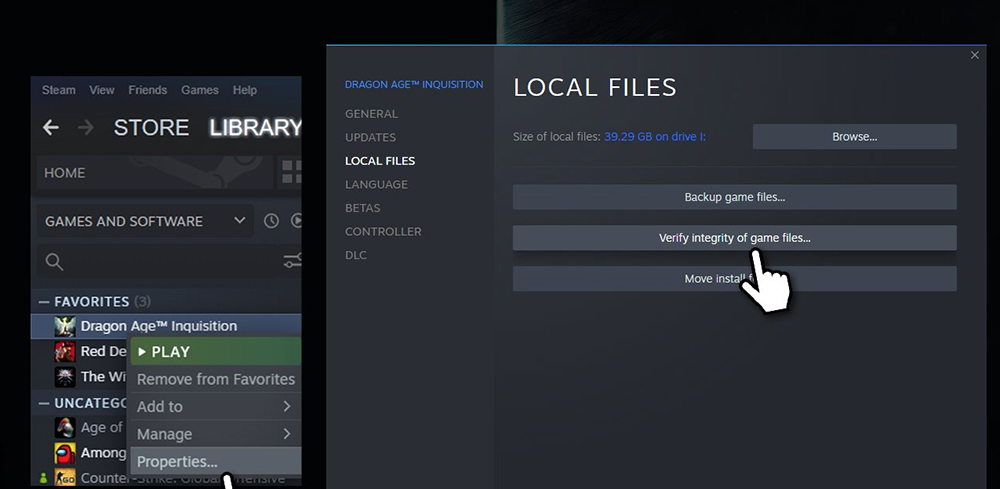1000x489 pixels.
Task: Click the Red Dead game icon
Action: click(65, 351)
